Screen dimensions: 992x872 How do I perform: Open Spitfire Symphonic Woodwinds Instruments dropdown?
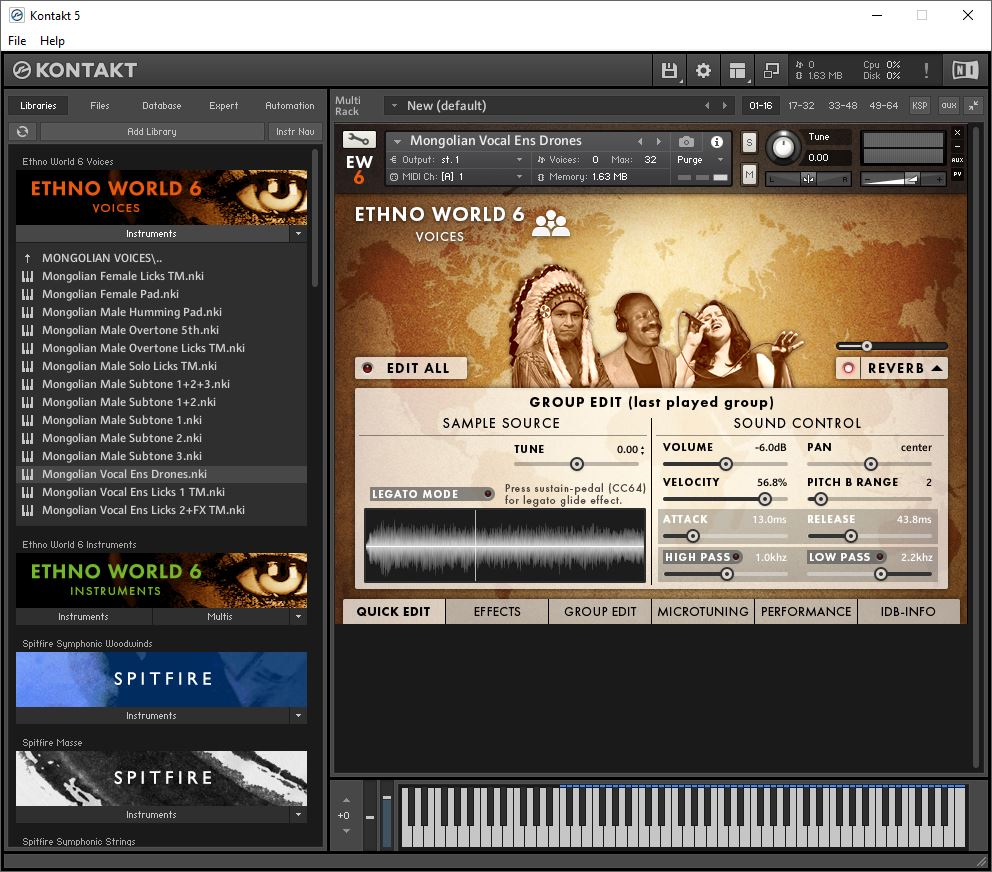coord(299,716)
